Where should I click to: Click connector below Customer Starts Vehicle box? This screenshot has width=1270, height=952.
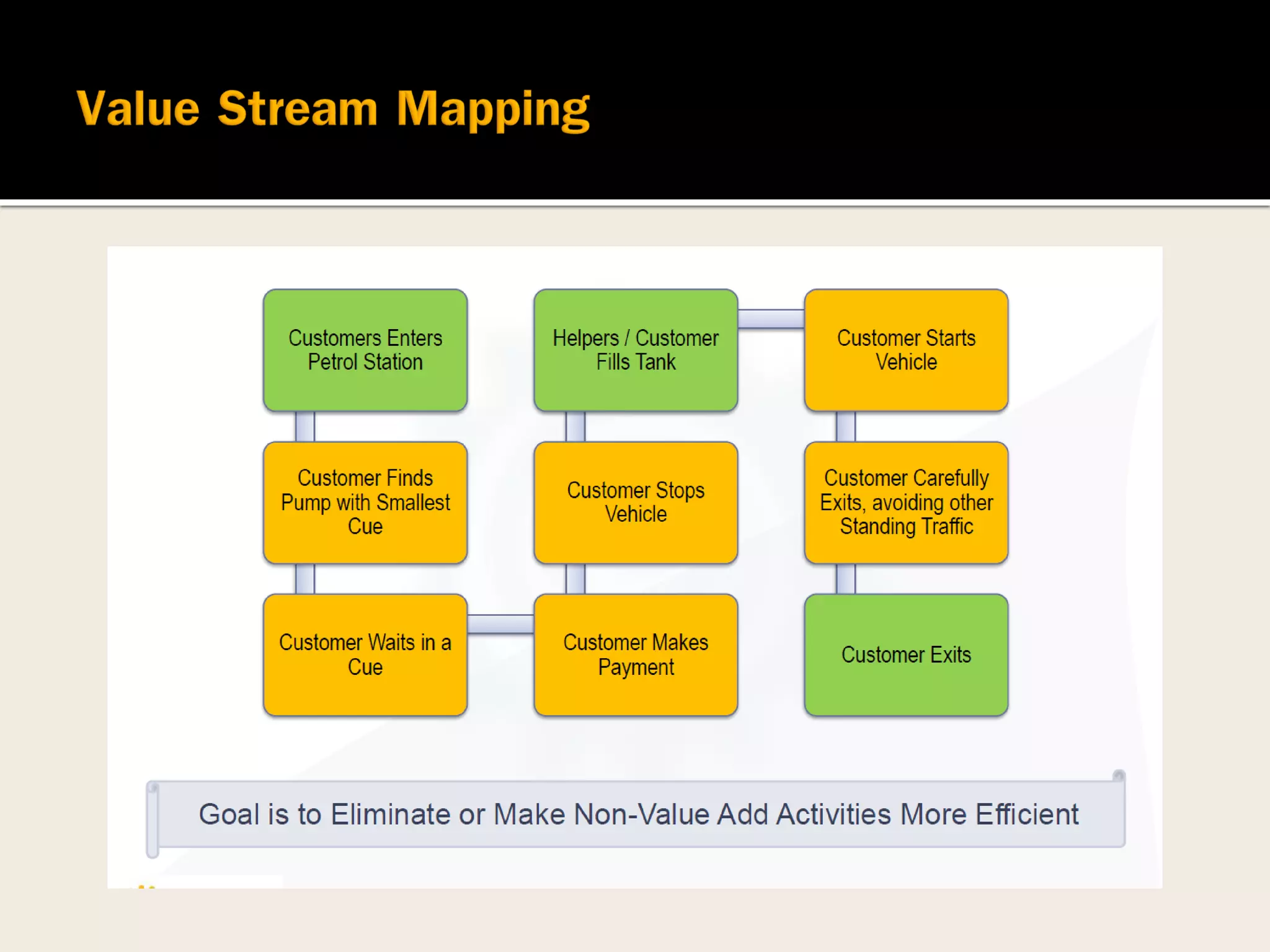point(846,426)
